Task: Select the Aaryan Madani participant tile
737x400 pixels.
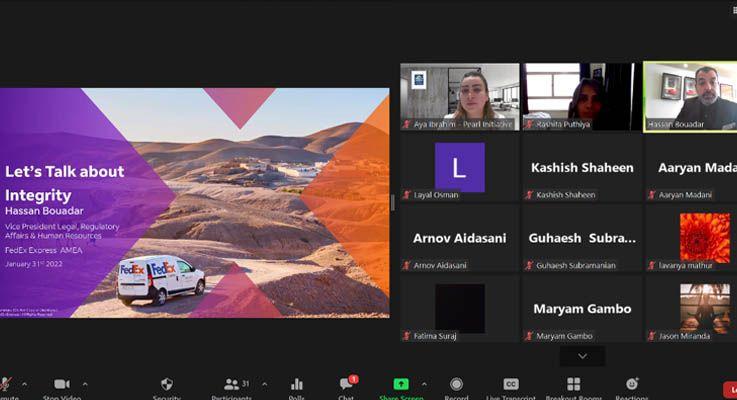Action: pos(691,168)
